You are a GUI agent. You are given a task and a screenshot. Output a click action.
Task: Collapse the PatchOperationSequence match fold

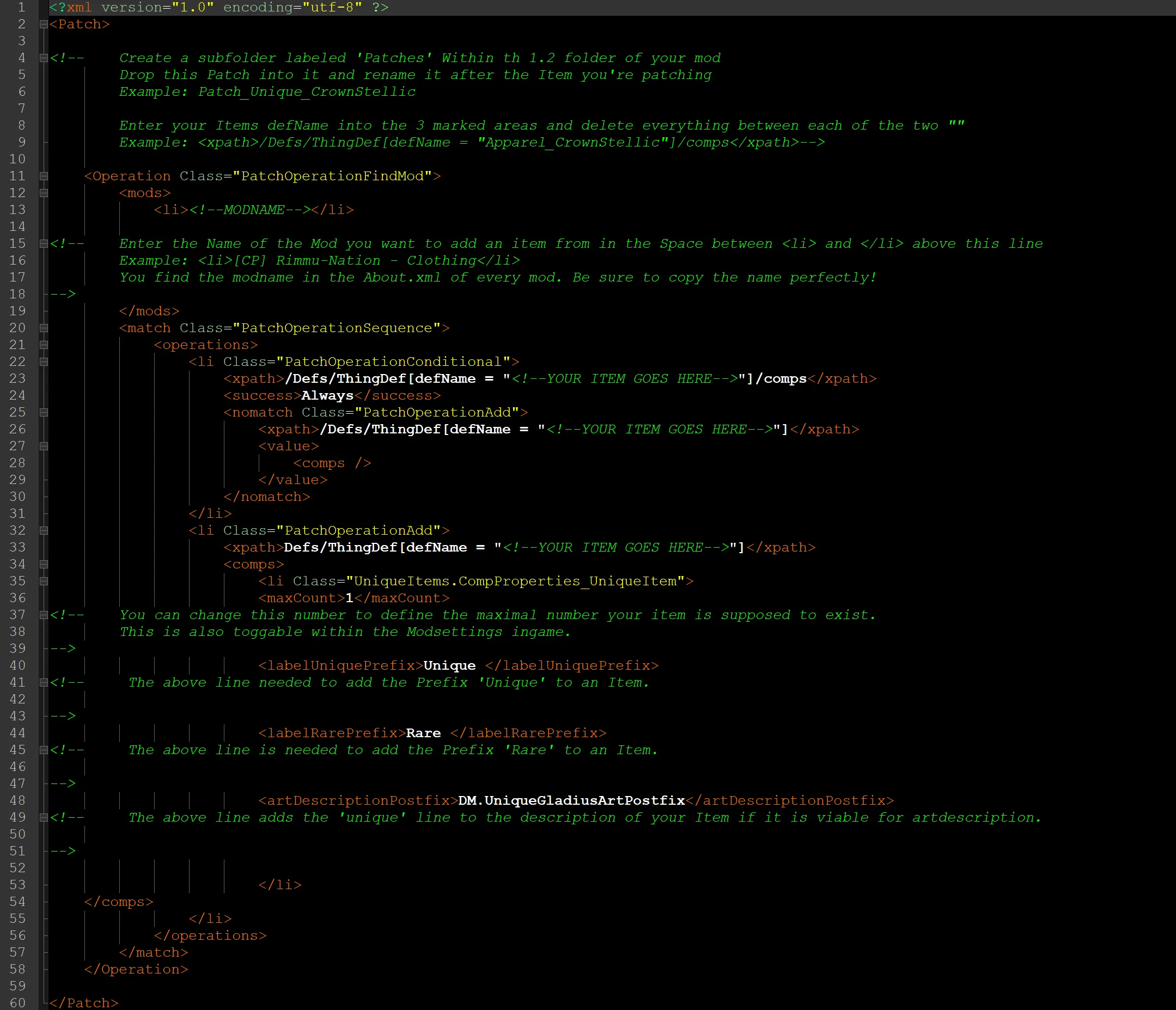pyautogui.click(x=43, y=328)
